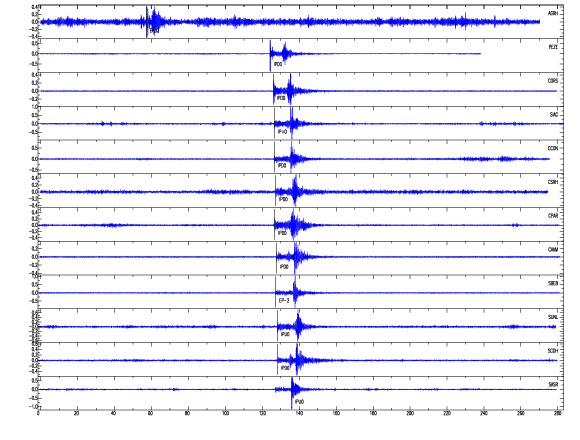
Task: Select the phase pick line on second trace
Action: point(270,55)
